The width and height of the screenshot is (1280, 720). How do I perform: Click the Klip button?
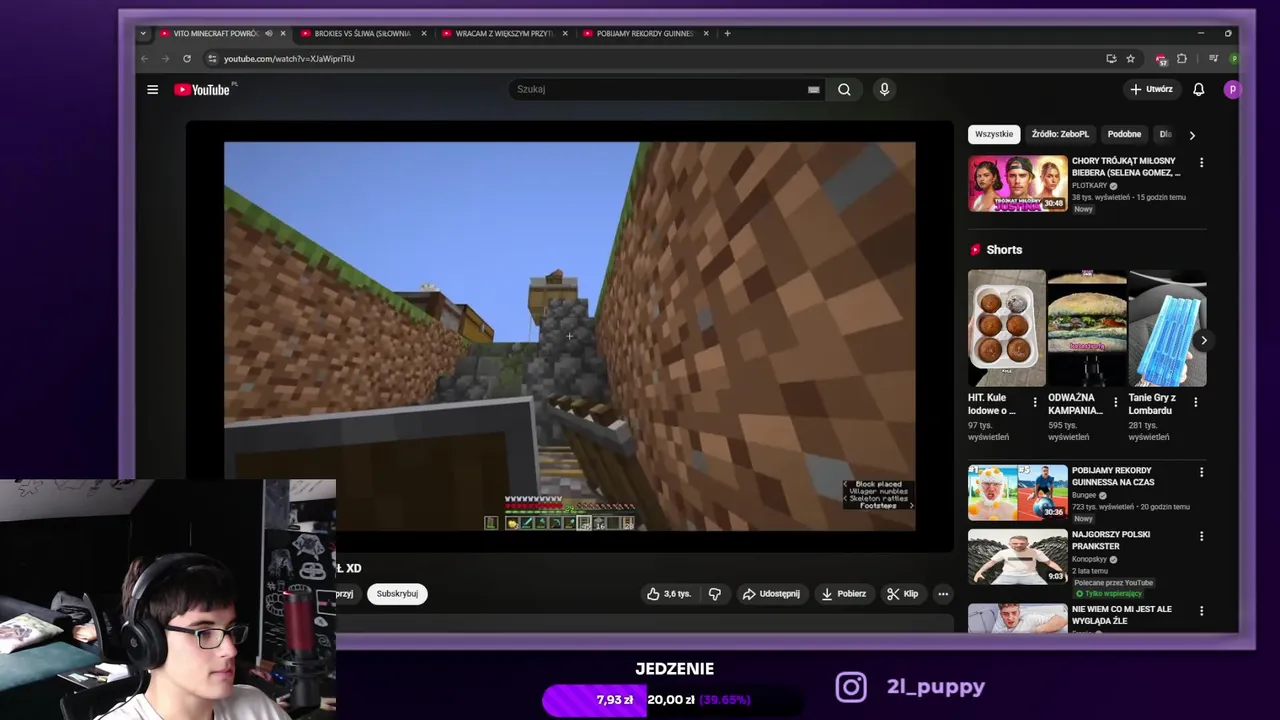[x=903, y=593]
